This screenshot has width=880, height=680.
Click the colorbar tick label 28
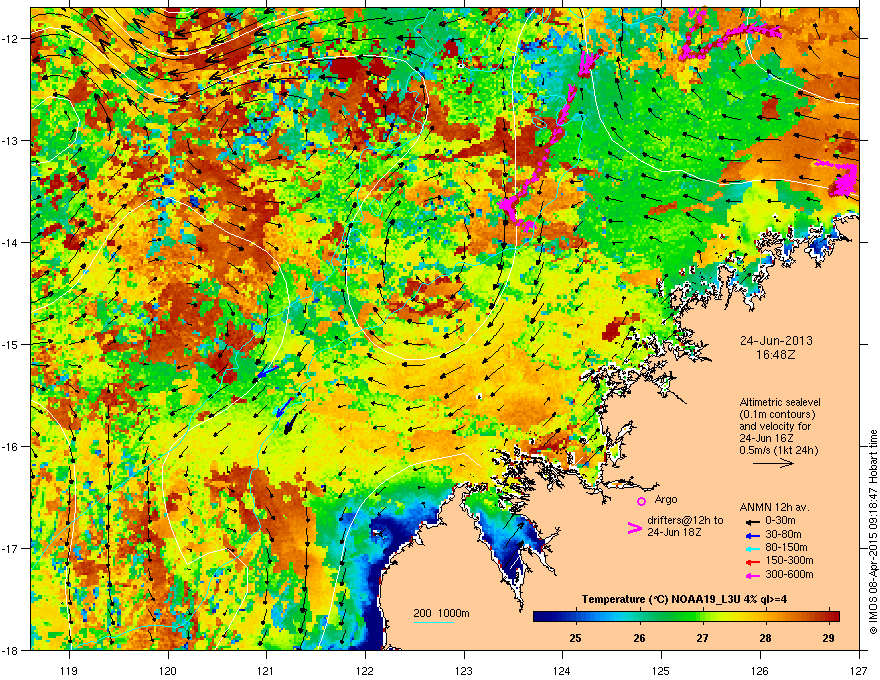[x=766, y=638]
